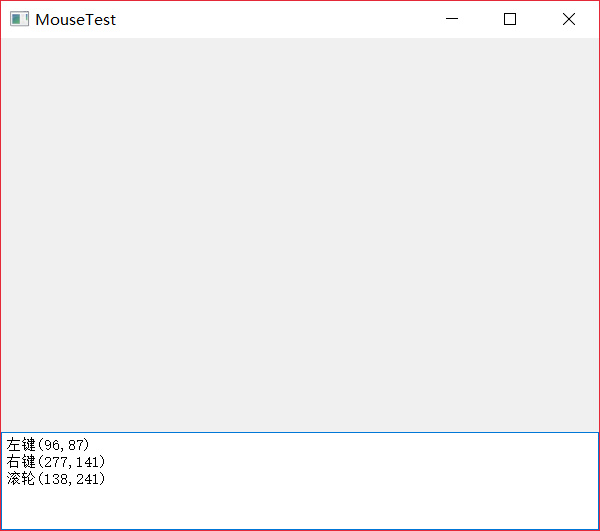
Task: Click the word 左键 in the log
Action: coord(20,444)
